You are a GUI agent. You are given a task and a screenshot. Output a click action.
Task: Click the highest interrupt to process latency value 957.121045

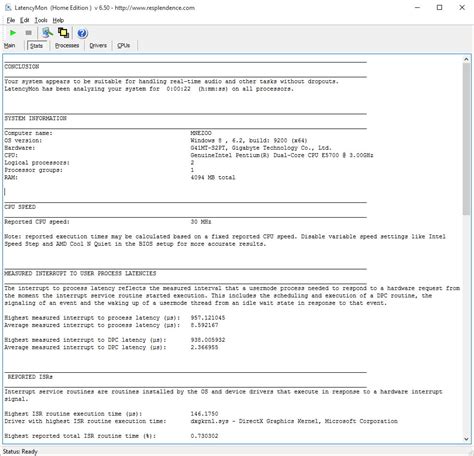208,318
